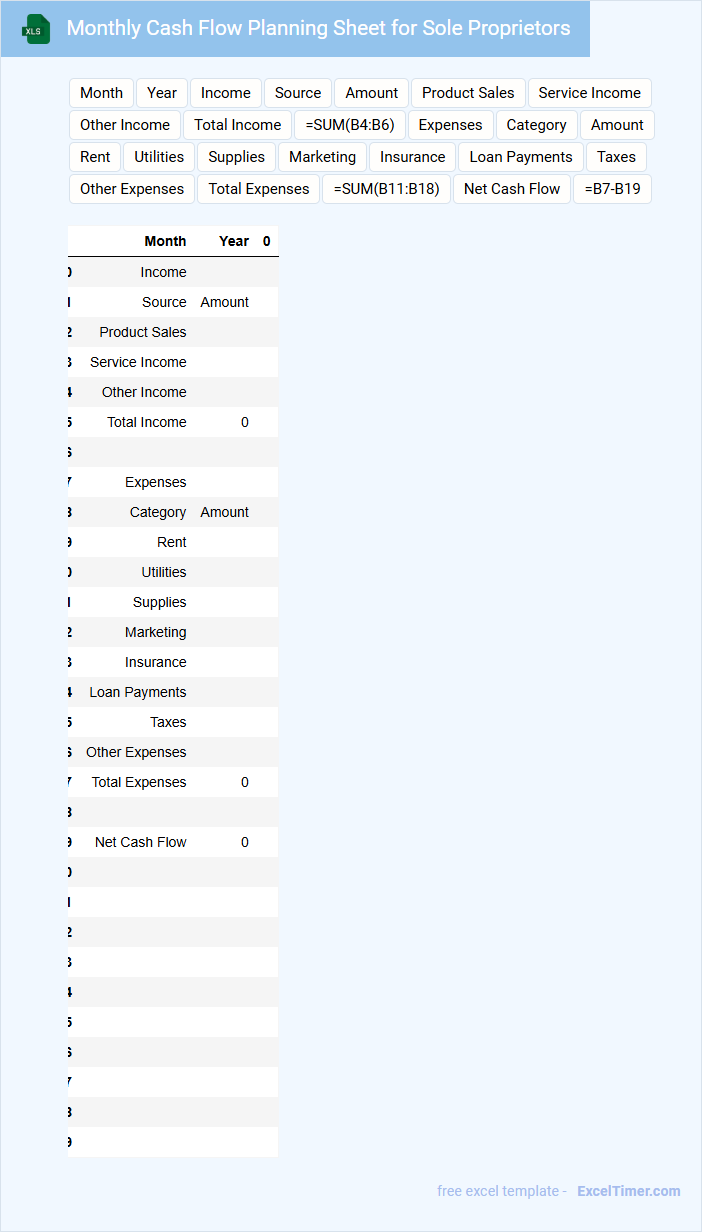The height and width of the screenshot is (1232, 702).
Task: Select the Net Cash Flow tag
Action: (512, 189)
